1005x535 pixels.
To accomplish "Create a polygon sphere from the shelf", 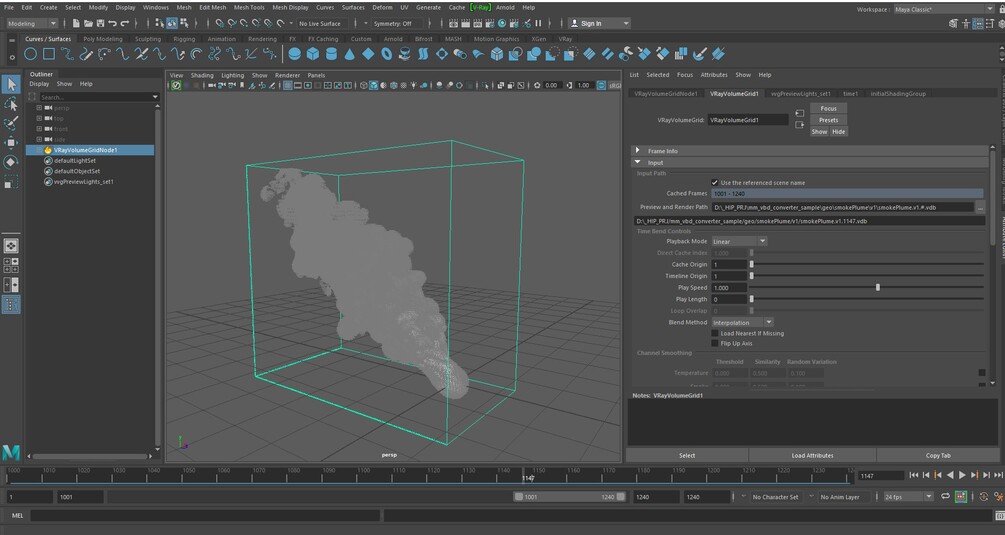I will point(295,54).
